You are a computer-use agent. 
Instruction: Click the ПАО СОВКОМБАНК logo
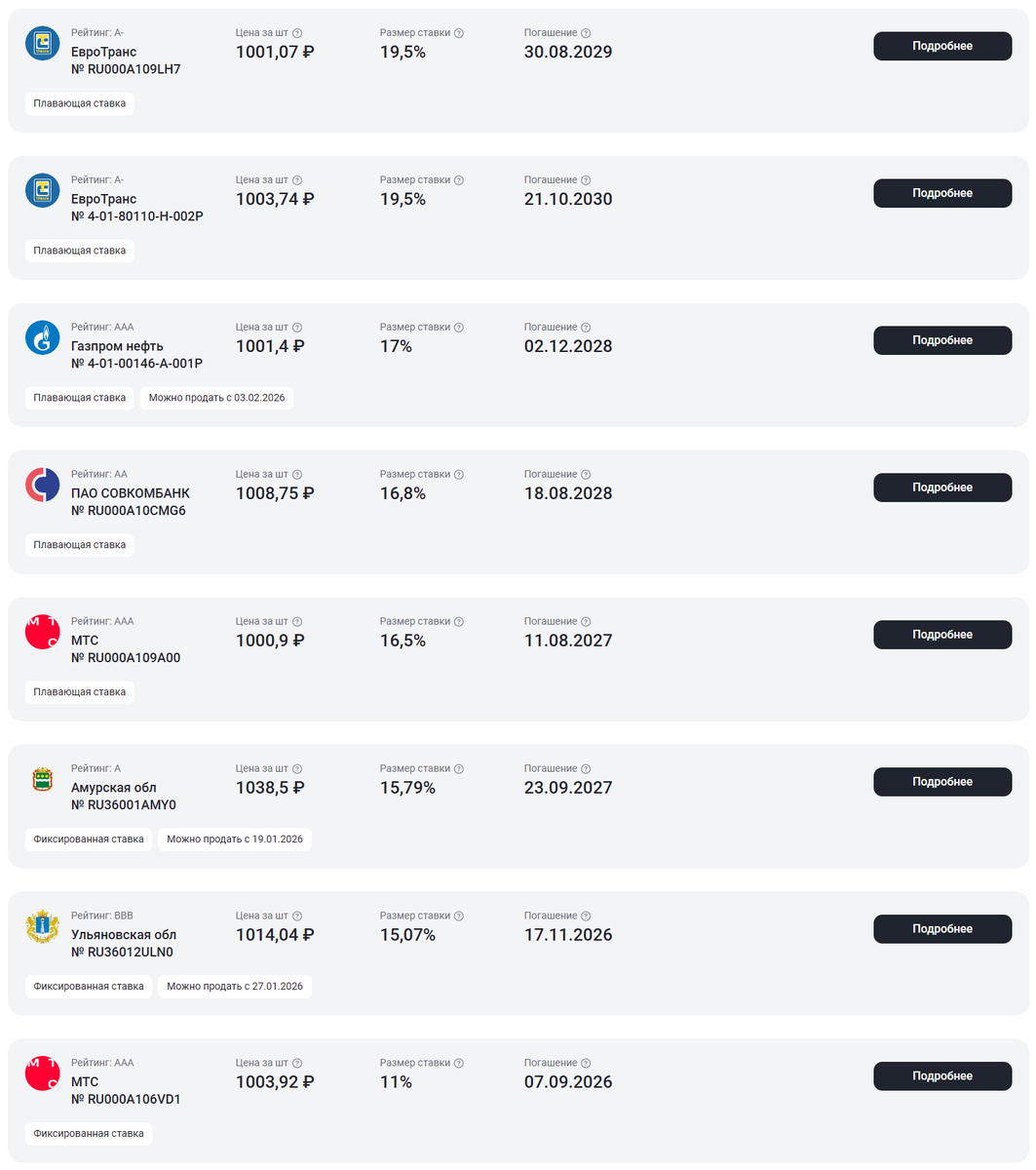coord(42,486)
